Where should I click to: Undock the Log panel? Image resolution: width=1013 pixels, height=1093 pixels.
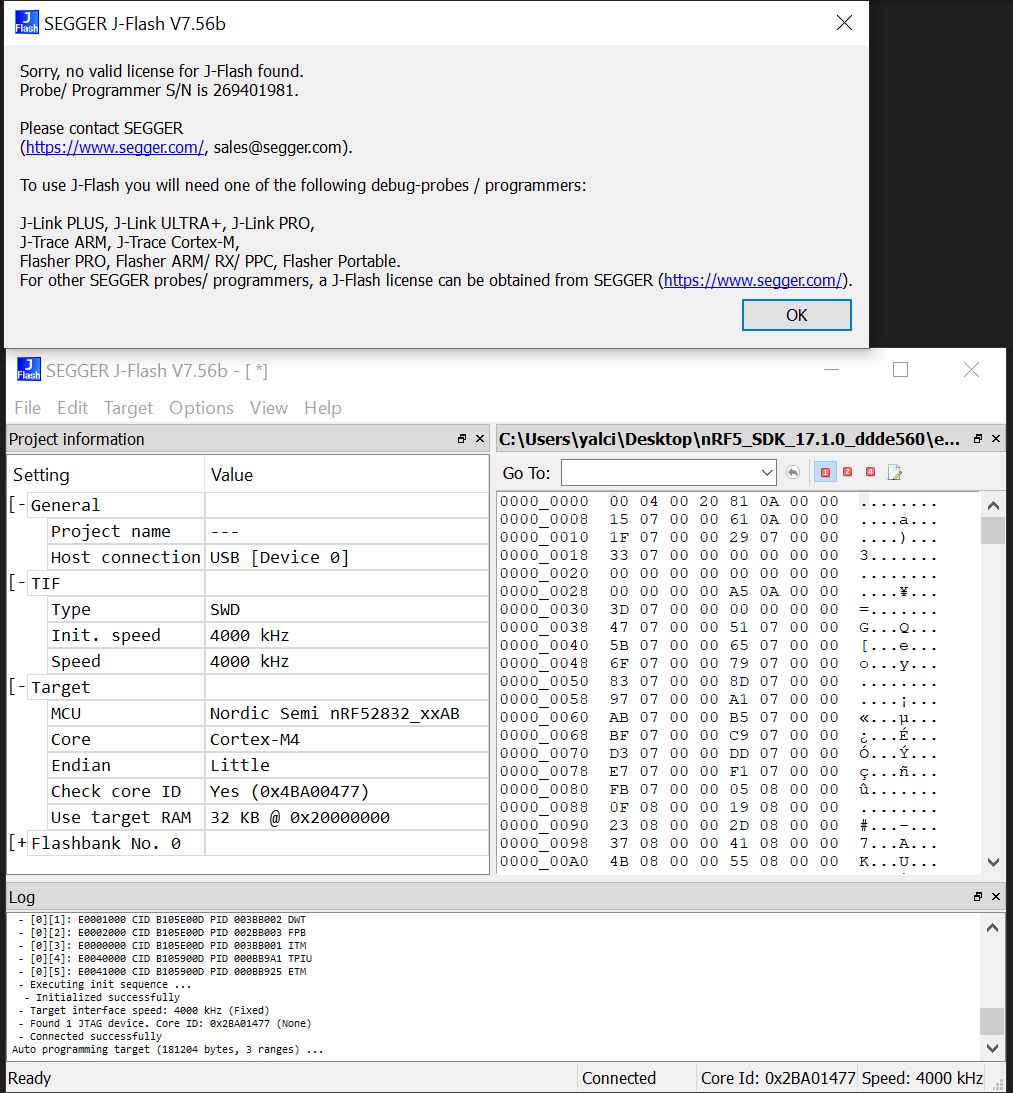(977, 896)
